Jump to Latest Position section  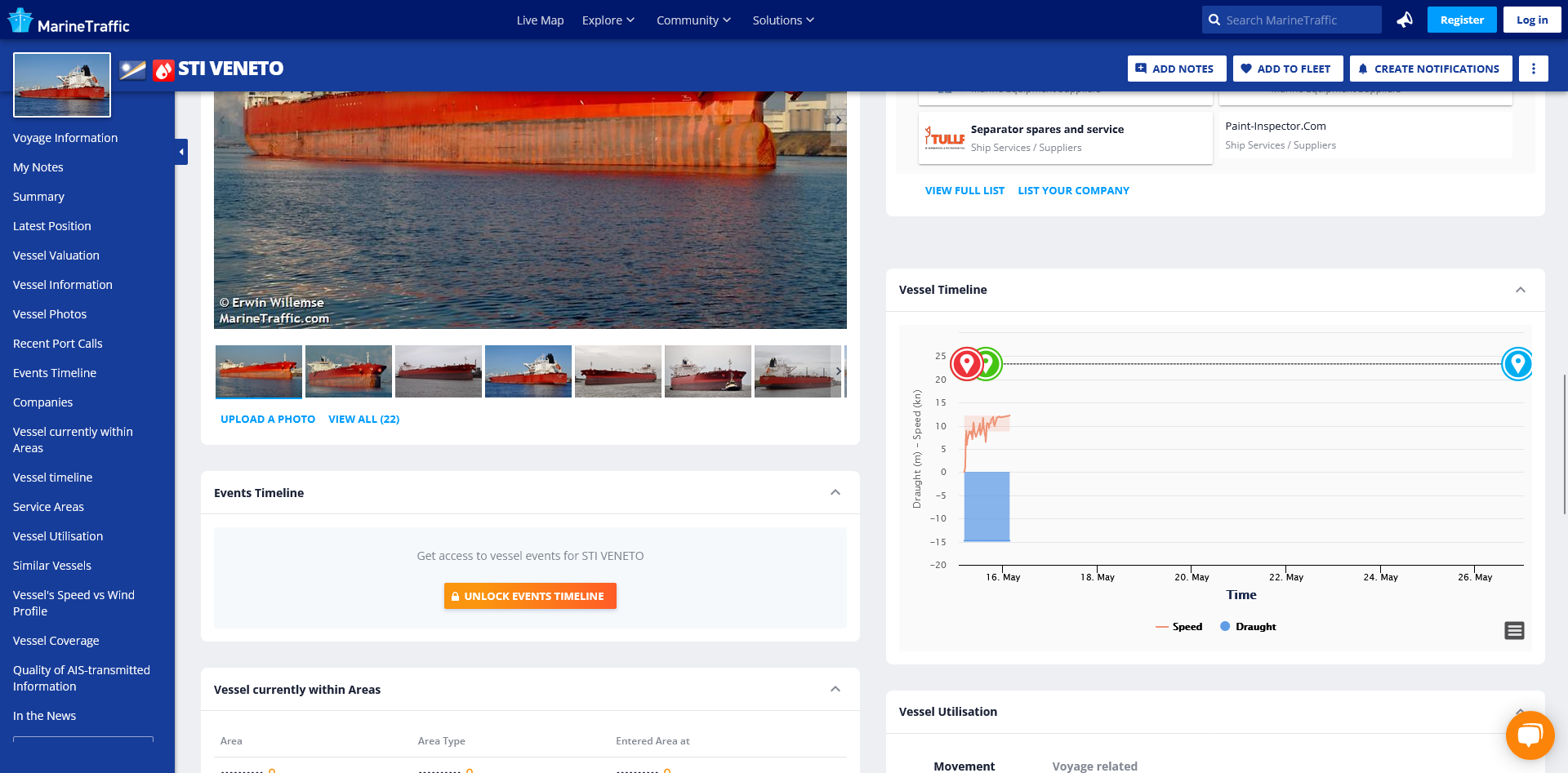52,226
